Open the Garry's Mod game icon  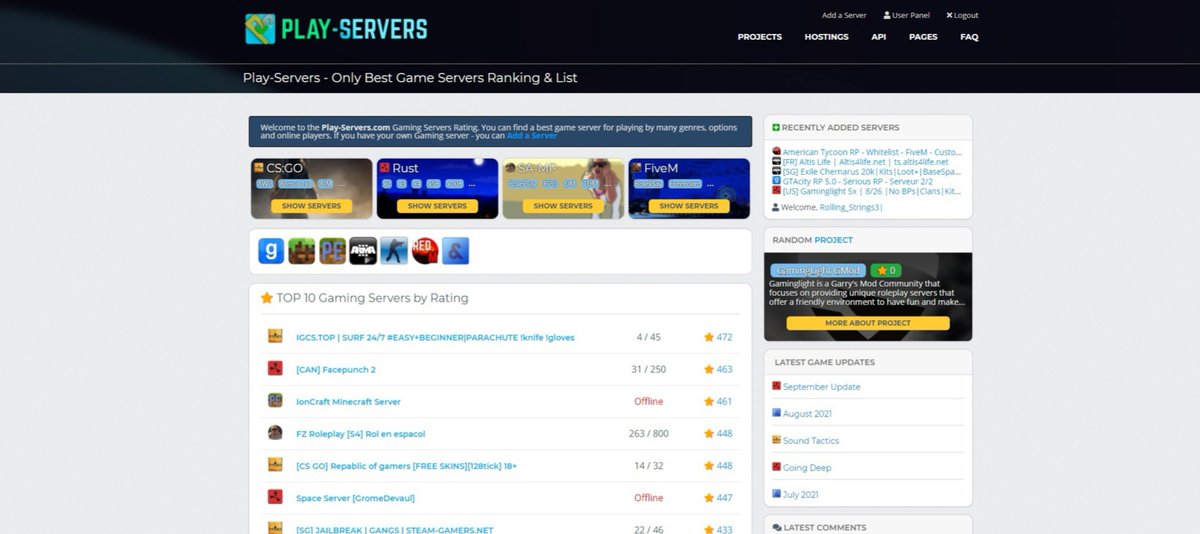pos(271,251)
